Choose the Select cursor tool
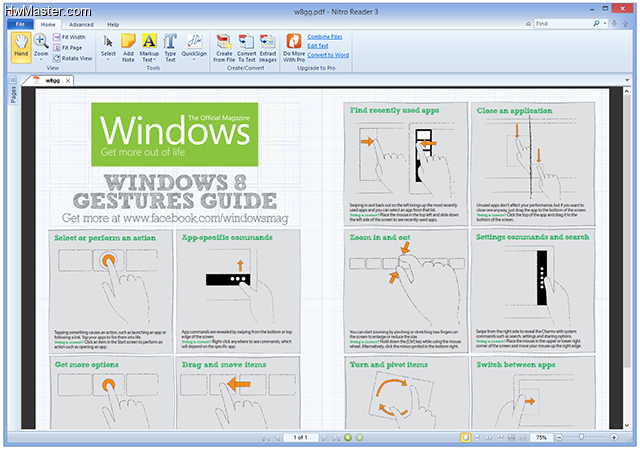Image resolution: width=640 pixels, height=450 pixels. point(108,45)
